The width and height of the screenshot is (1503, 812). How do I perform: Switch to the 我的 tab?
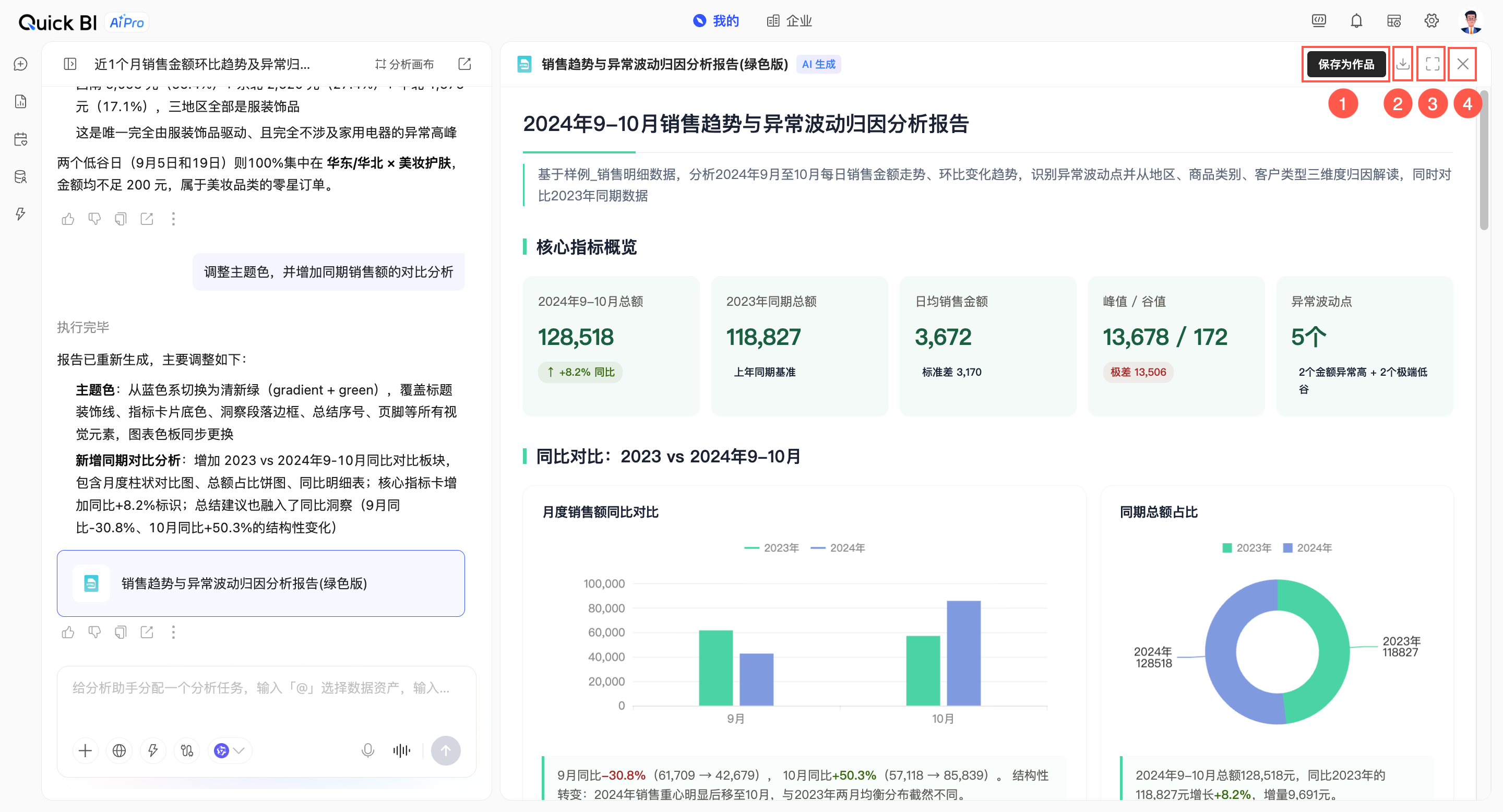coord(715,21)
